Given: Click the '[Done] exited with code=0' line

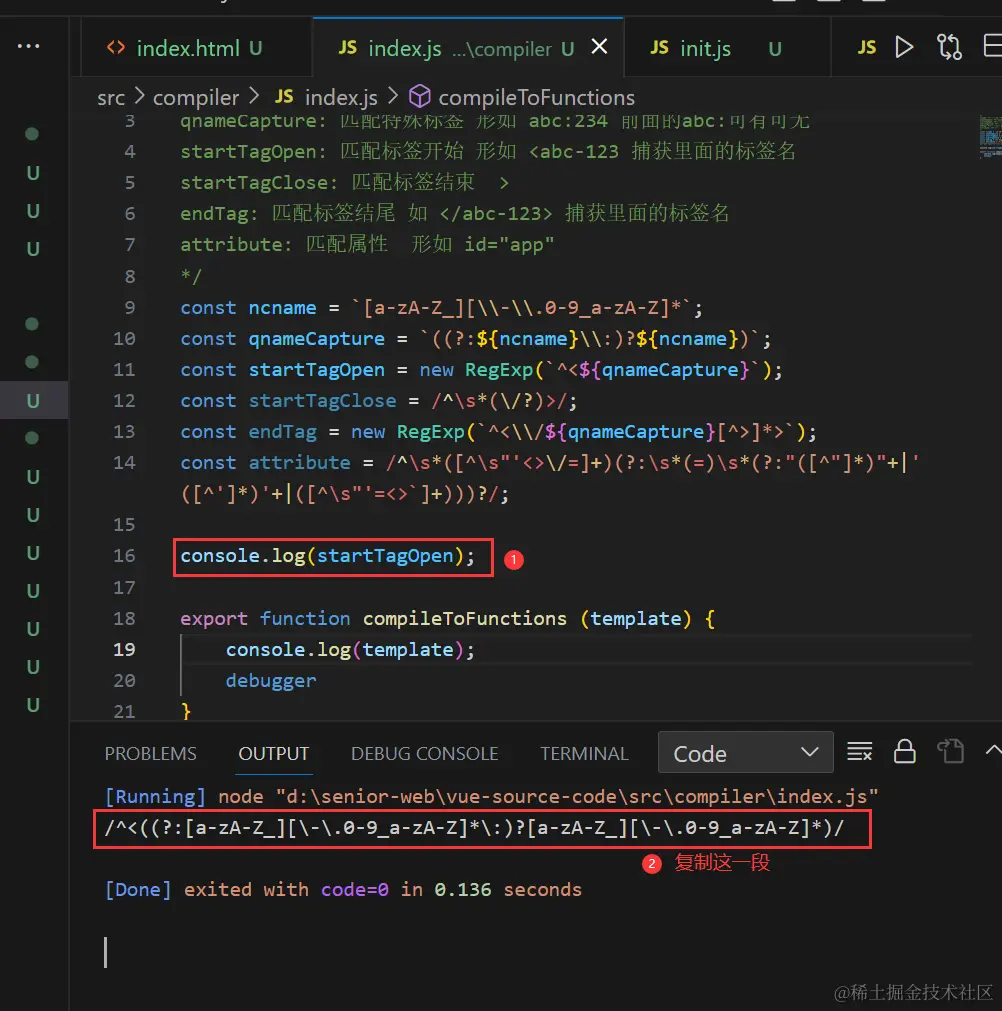Looking at the screenshot, I should click(343, 890).
